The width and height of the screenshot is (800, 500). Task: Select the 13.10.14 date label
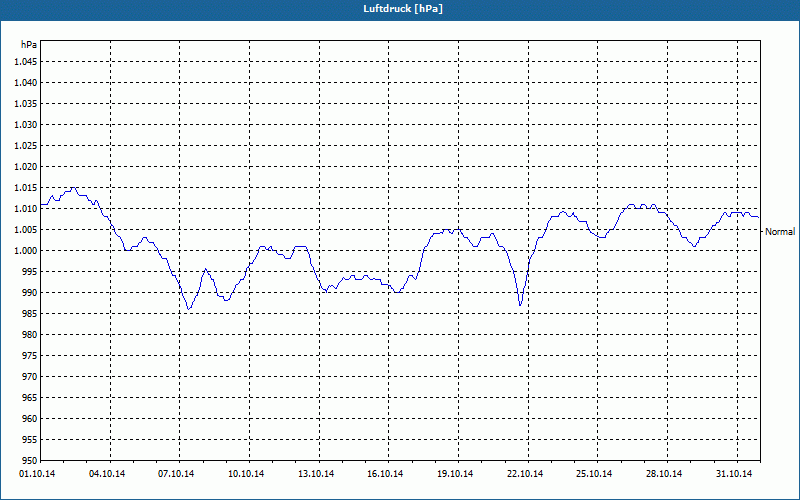tap(316, 474)
